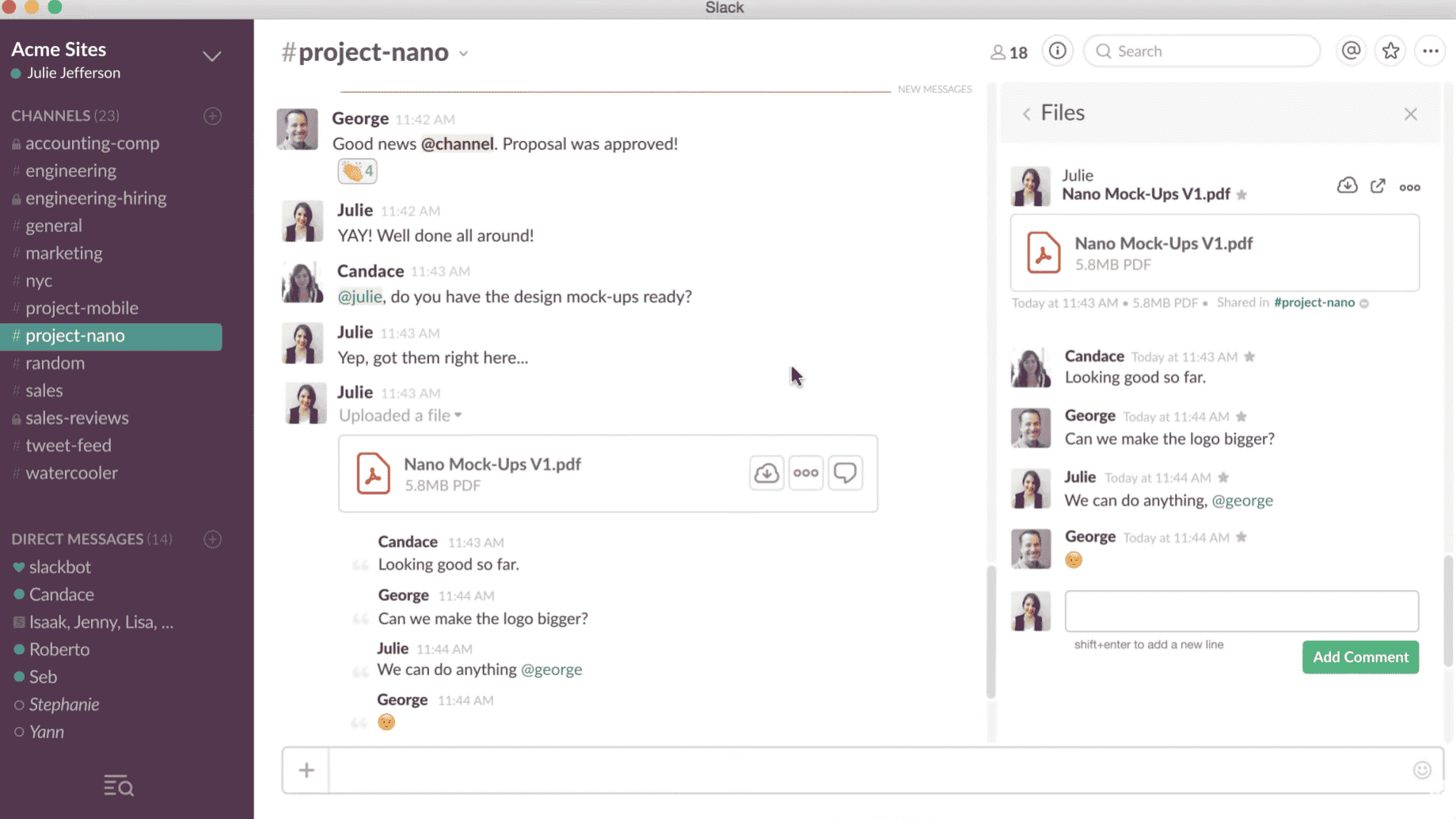Click @george mention in chat thread
The image size is (1456, 819).
551,670
